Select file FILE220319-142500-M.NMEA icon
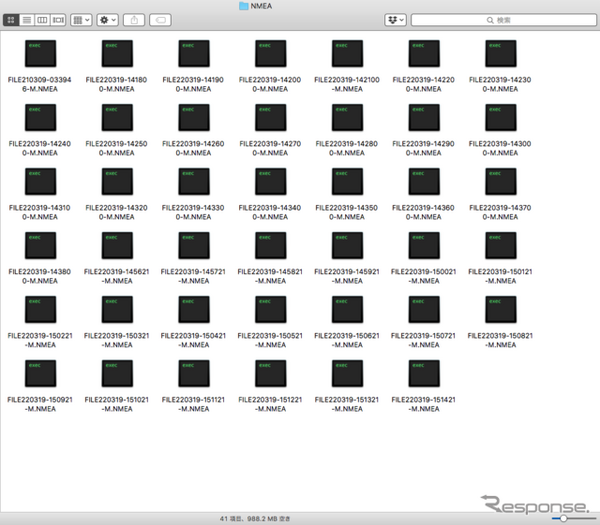This screenshot has height=525, width=600. tap(117, 117)
